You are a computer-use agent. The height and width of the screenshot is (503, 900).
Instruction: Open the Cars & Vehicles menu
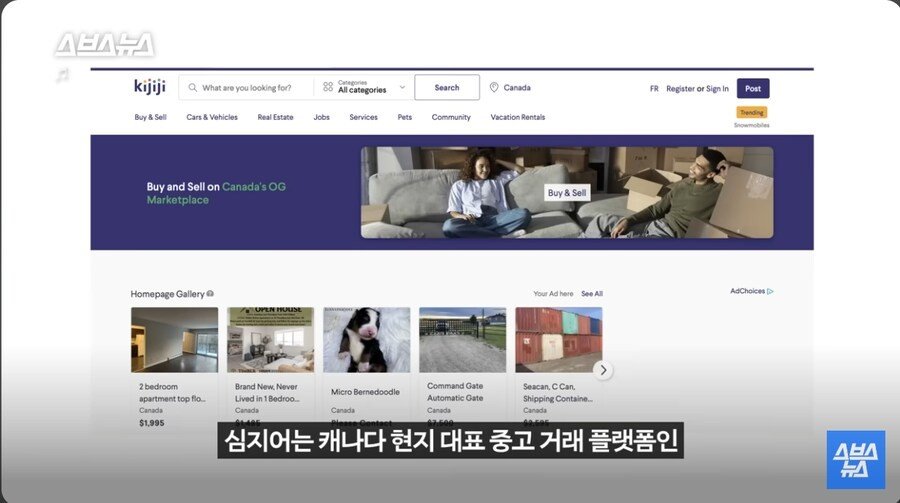(212, 117)
